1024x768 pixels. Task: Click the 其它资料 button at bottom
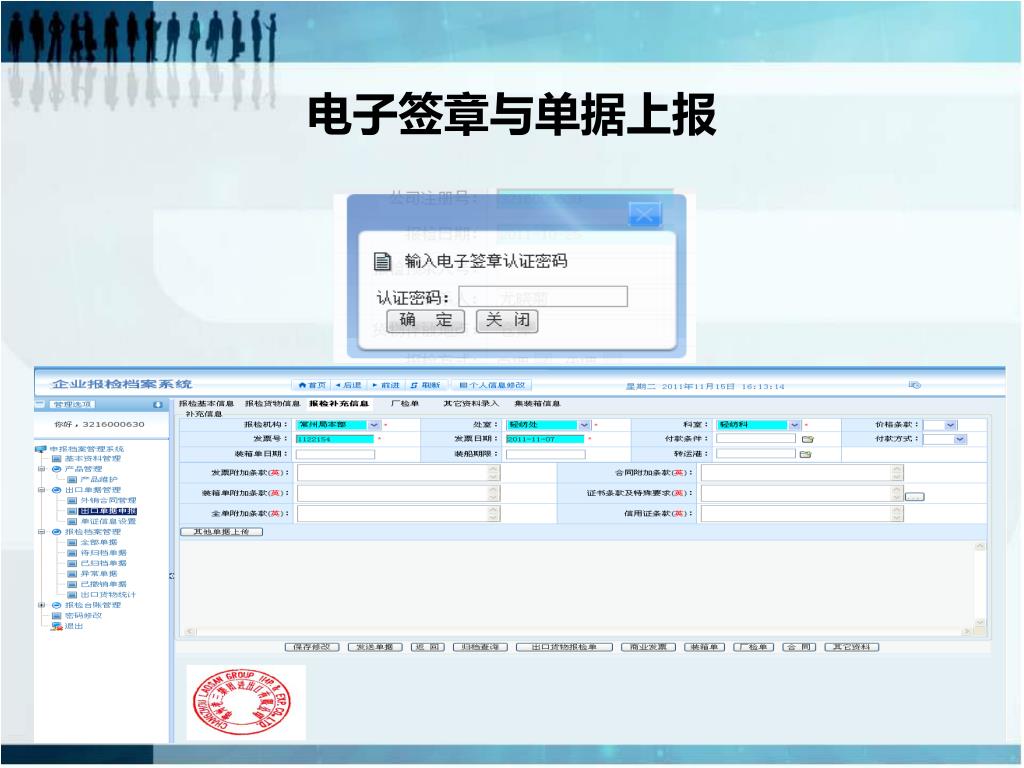pos(852,647)
